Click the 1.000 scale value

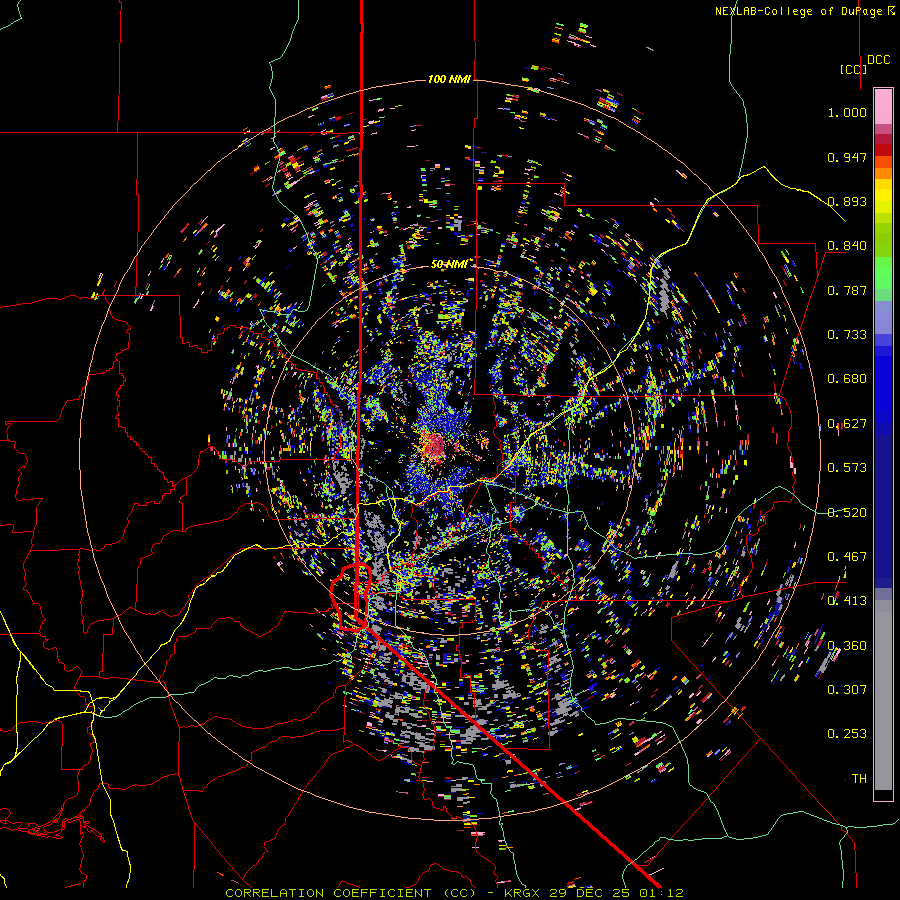[847, 112]
